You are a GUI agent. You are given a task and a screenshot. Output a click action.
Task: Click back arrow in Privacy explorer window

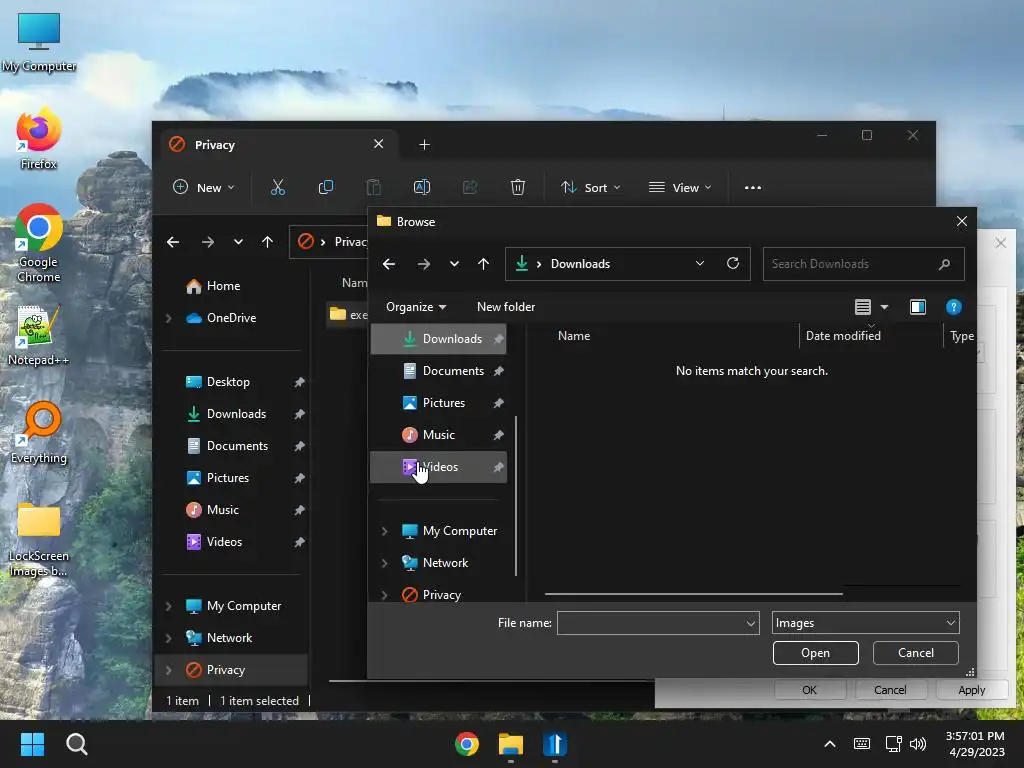173,242
